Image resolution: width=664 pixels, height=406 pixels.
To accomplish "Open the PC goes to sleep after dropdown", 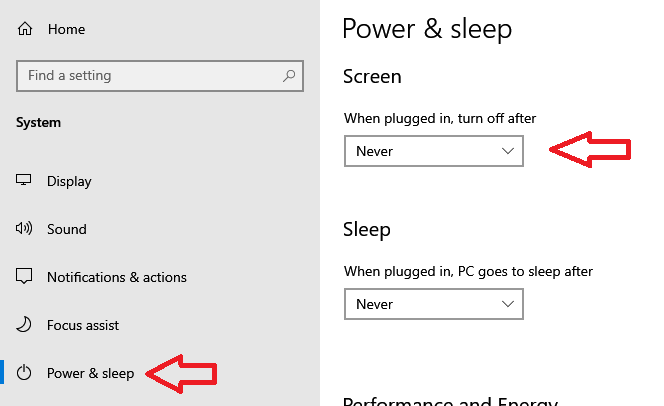I will point(434,304).
